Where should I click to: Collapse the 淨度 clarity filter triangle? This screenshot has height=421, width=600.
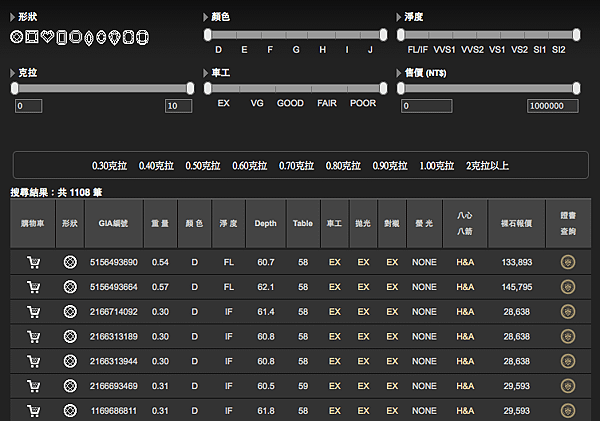[x=398, y=17]
